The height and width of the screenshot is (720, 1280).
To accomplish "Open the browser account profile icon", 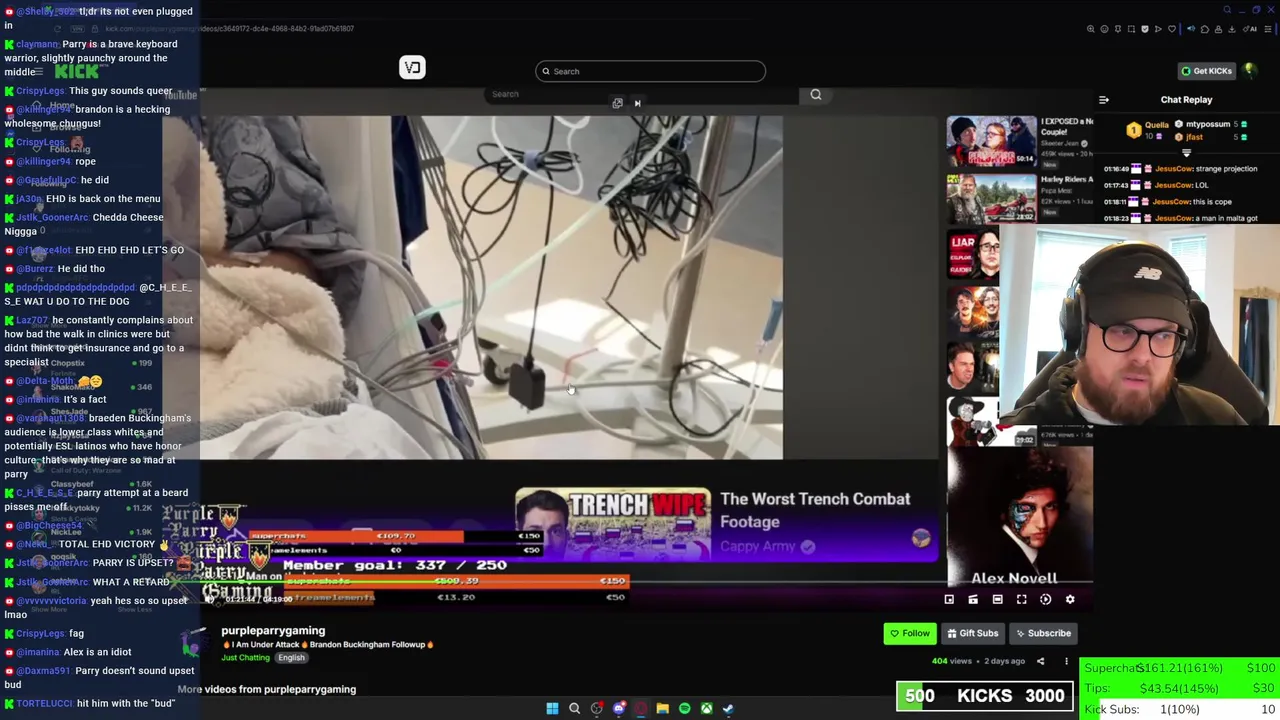I will (1218, 29).
